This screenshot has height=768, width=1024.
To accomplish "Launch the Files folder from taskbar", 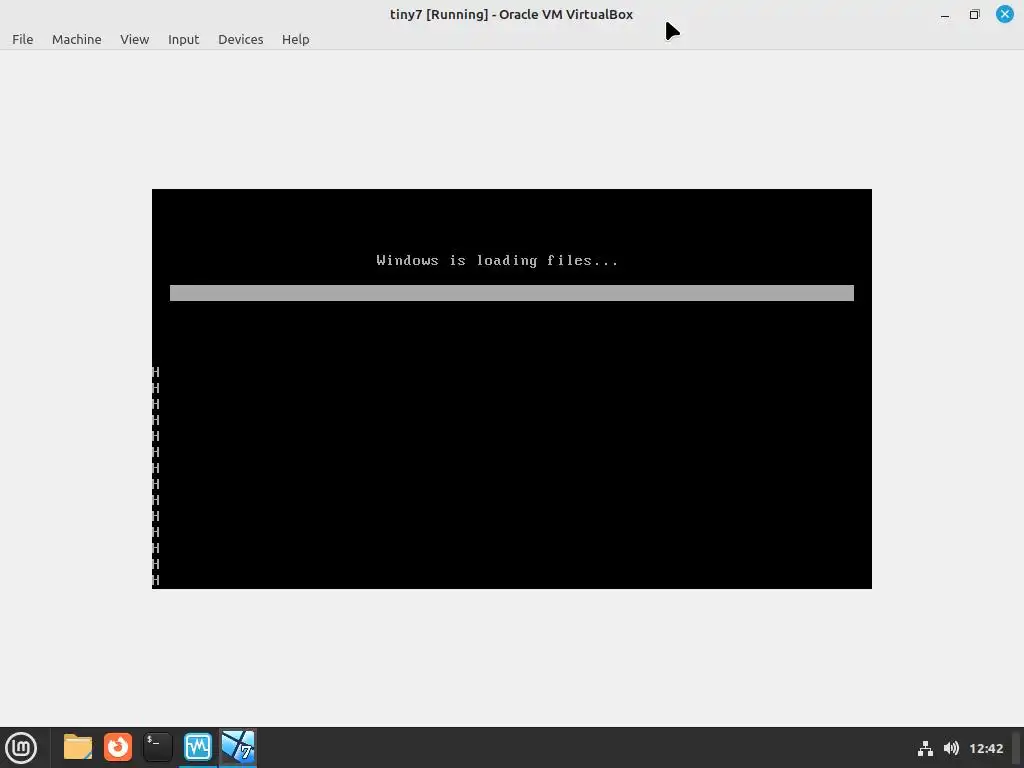I will pyautogui.click(x=78, y=747).
